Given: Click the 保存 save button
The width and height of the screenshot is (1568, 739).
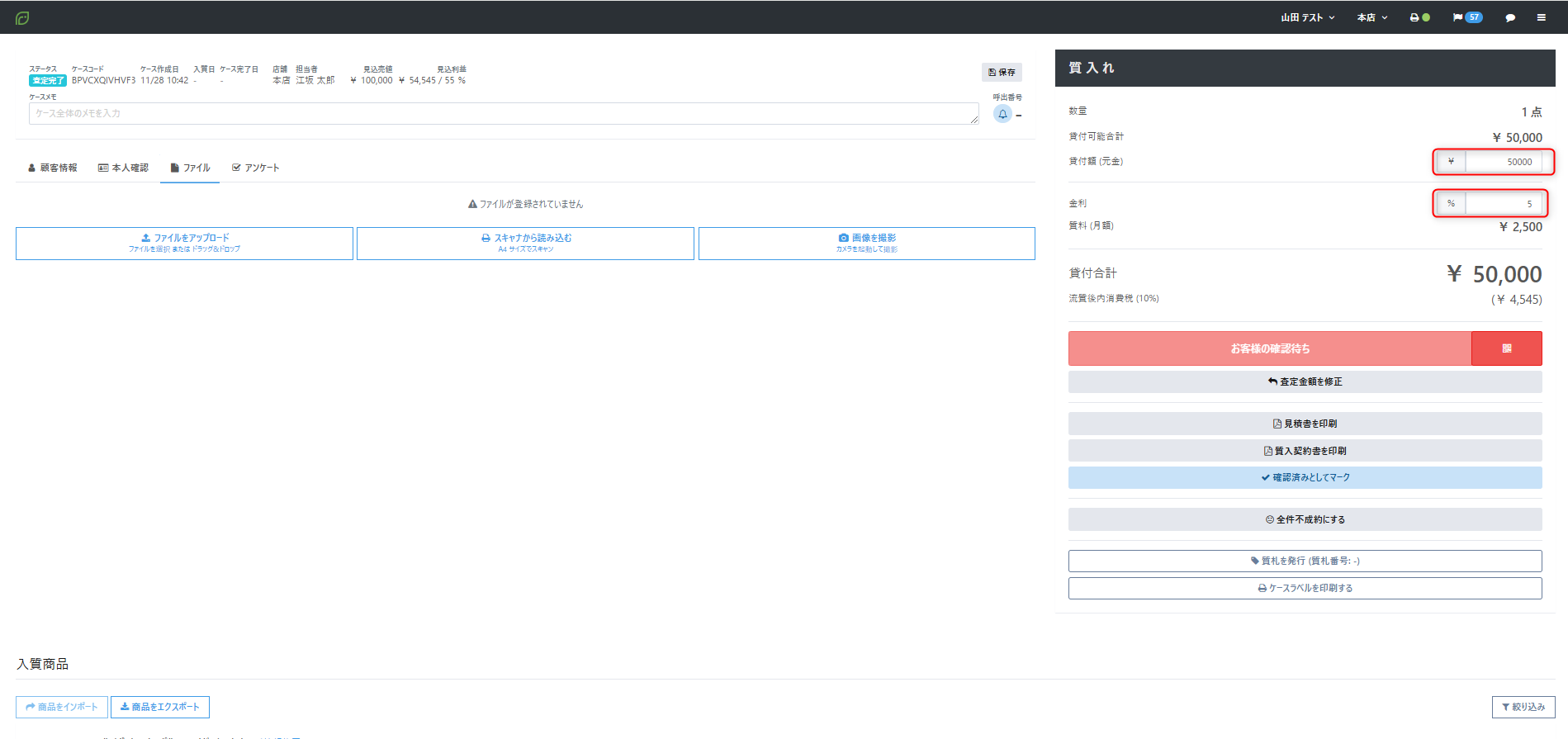Looking at the screenshot, I should (x=1002, y=73).
